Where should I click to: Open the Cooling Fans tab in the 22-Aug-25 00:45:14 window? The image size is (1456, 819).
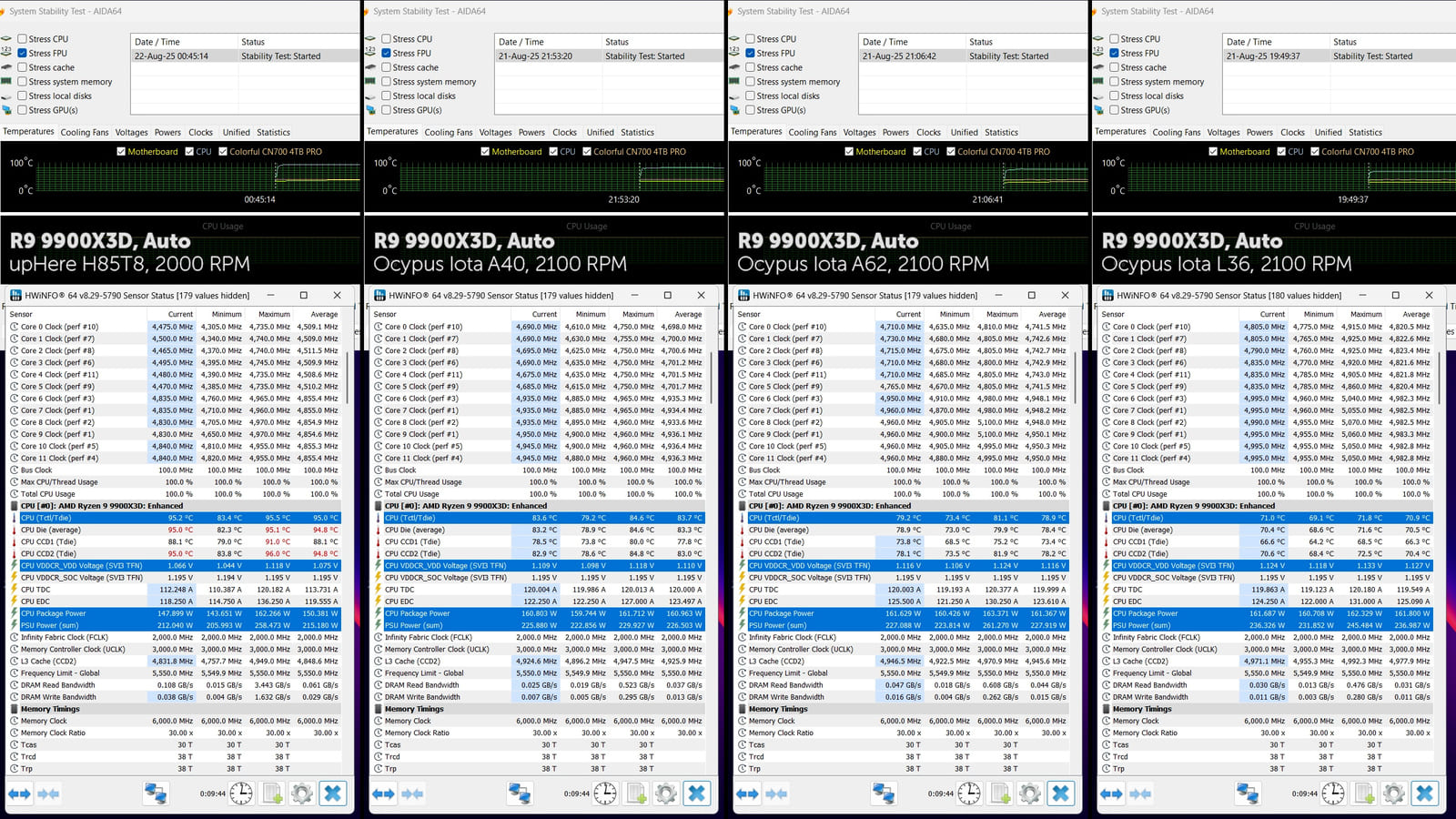[85, 132]
